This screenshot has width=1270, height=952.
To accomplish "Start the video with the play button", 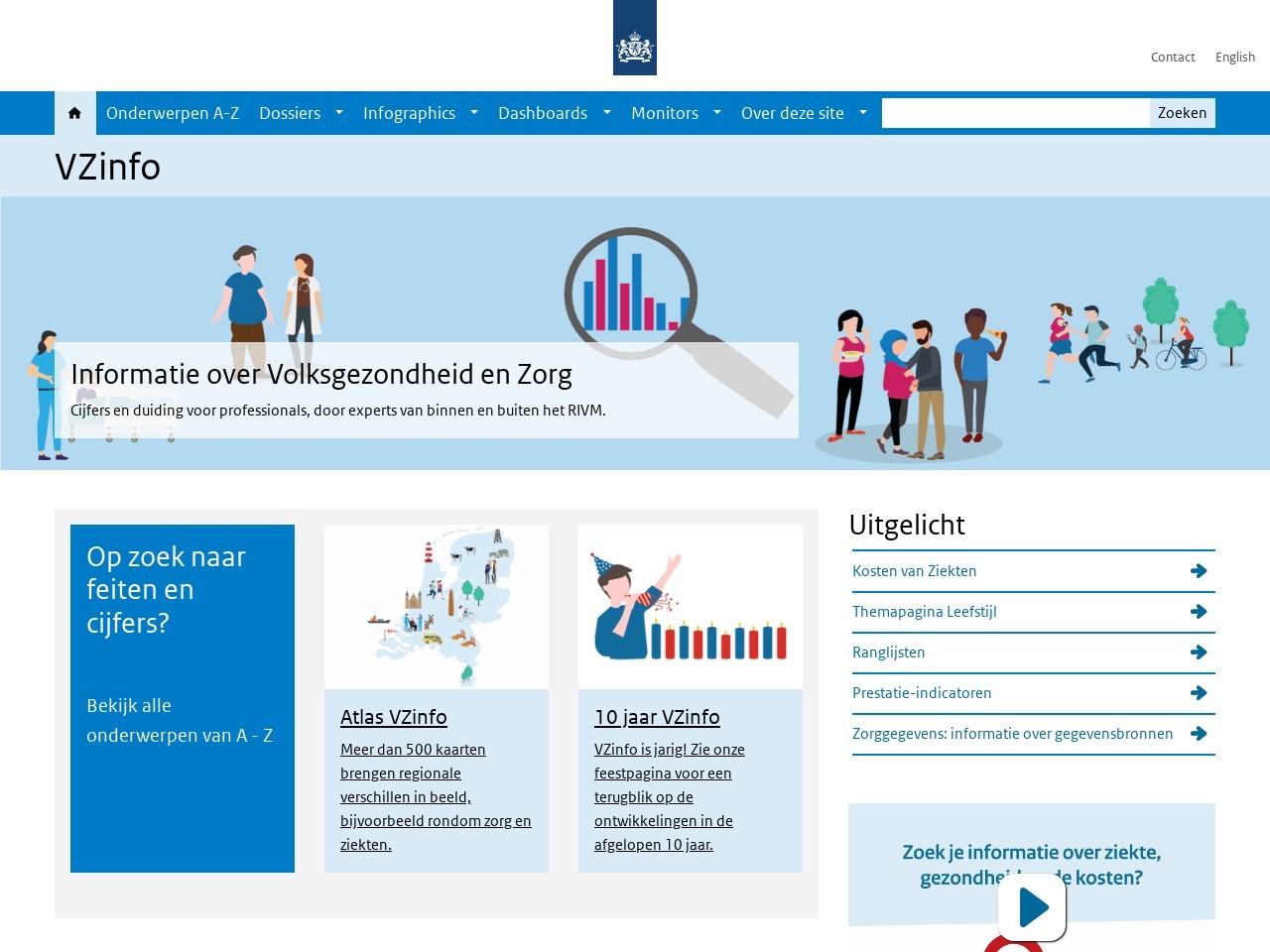I will 1032,906.
